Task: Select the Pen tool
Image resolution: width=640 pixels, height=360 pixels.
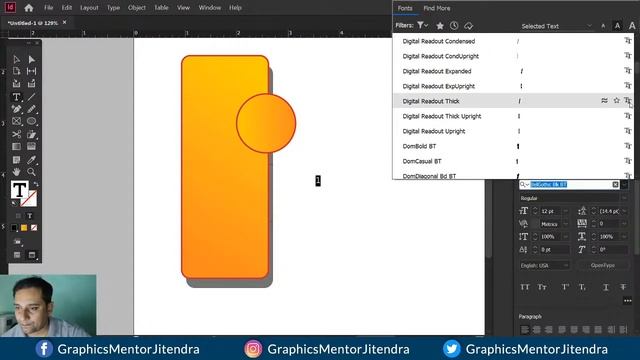Action: [x=16, y=109]
